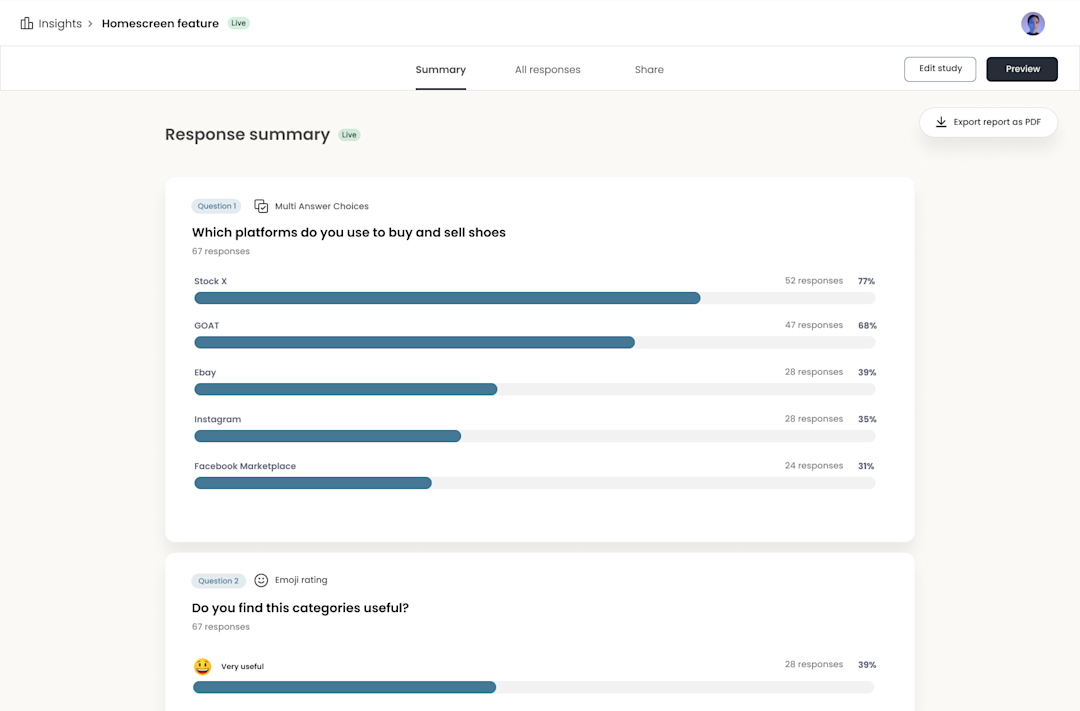Click the Stock X label

pyautogui.click(x=210, y=281)
